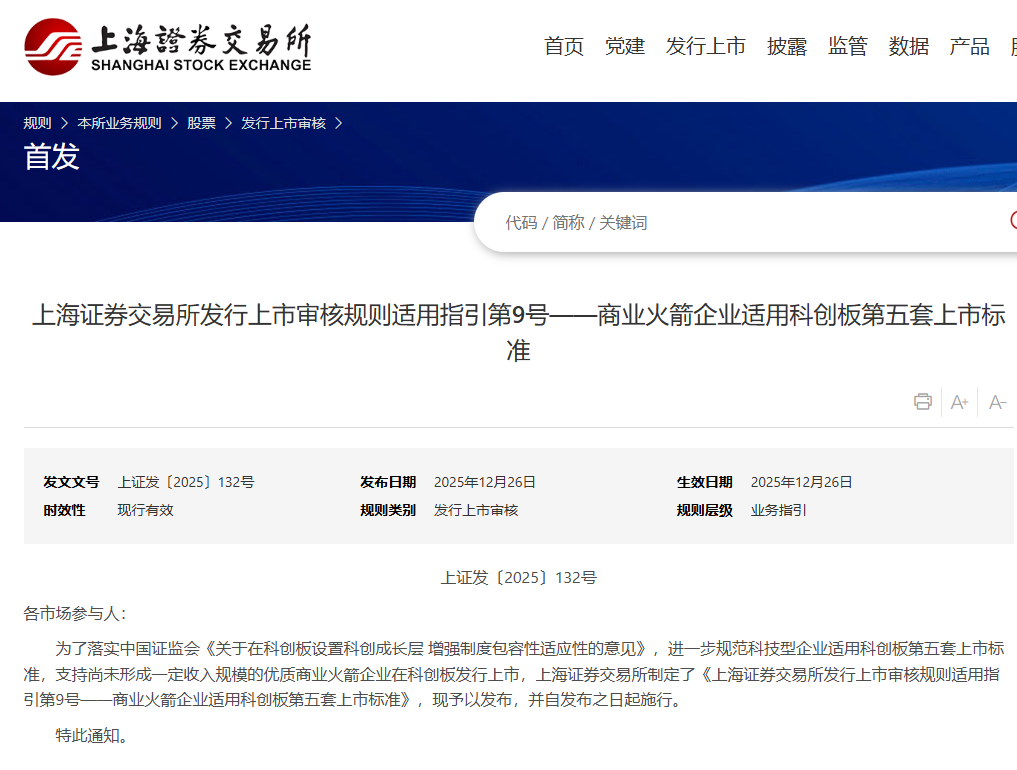
Task: Click the chevron after 发行上市审核 breadcrumb
Action: tap(338, 123)
